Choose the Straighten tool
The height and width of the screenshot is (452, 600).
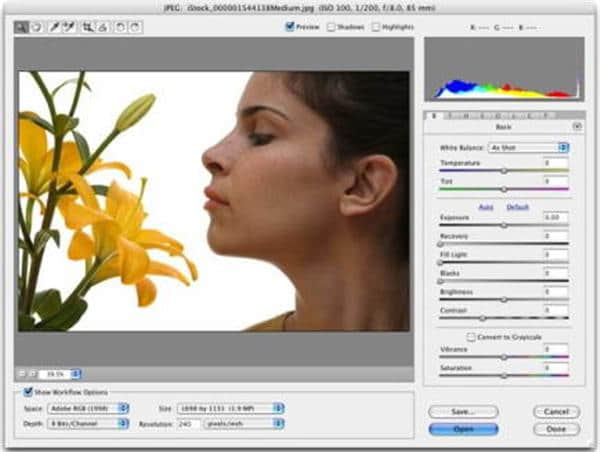[x=104, y=27]
